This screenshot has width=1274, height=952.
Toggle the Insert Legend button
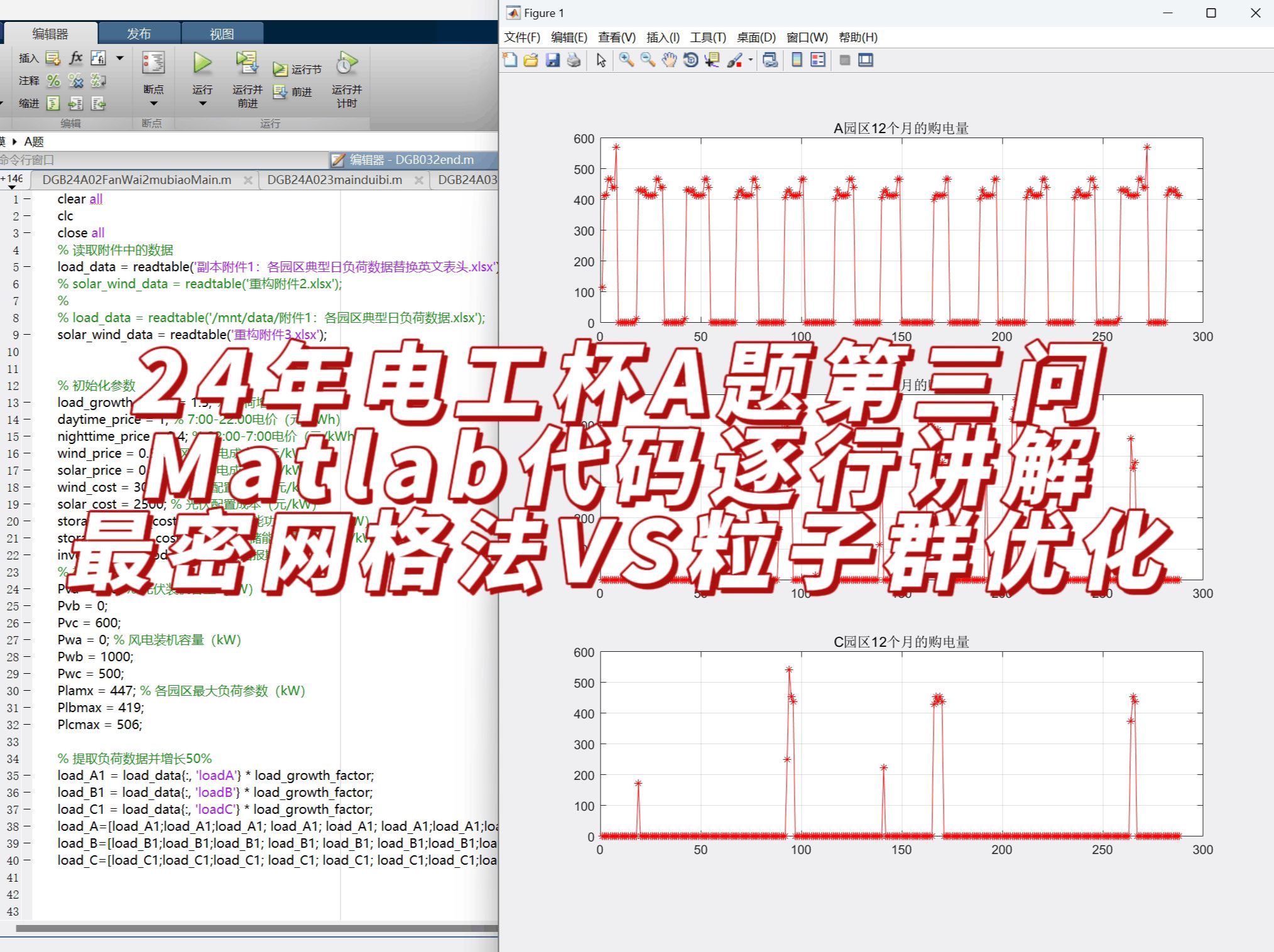tap(818, 60)
